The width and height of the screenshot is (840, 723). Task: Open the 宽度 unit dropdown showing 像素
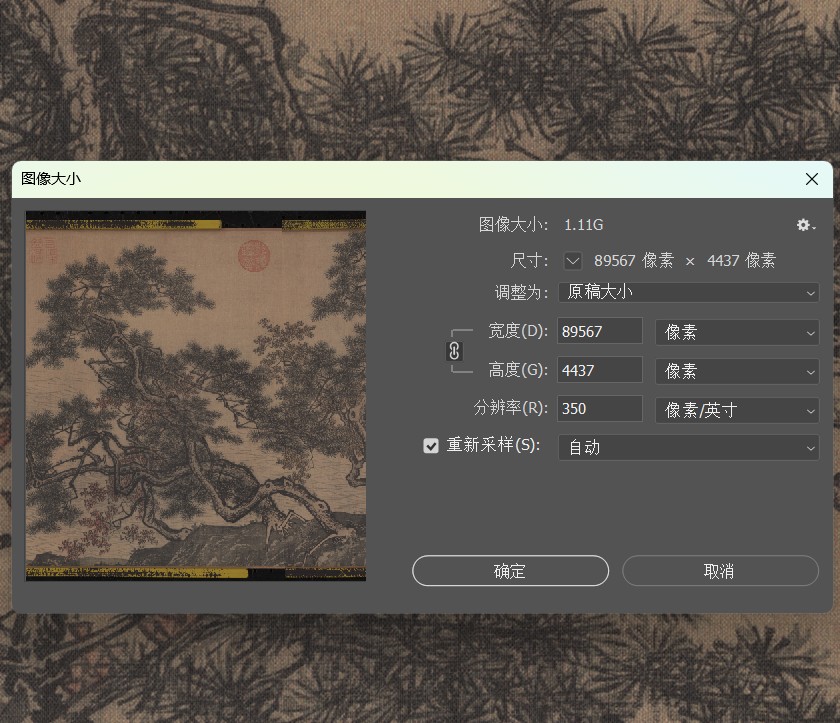coord(737,333)
